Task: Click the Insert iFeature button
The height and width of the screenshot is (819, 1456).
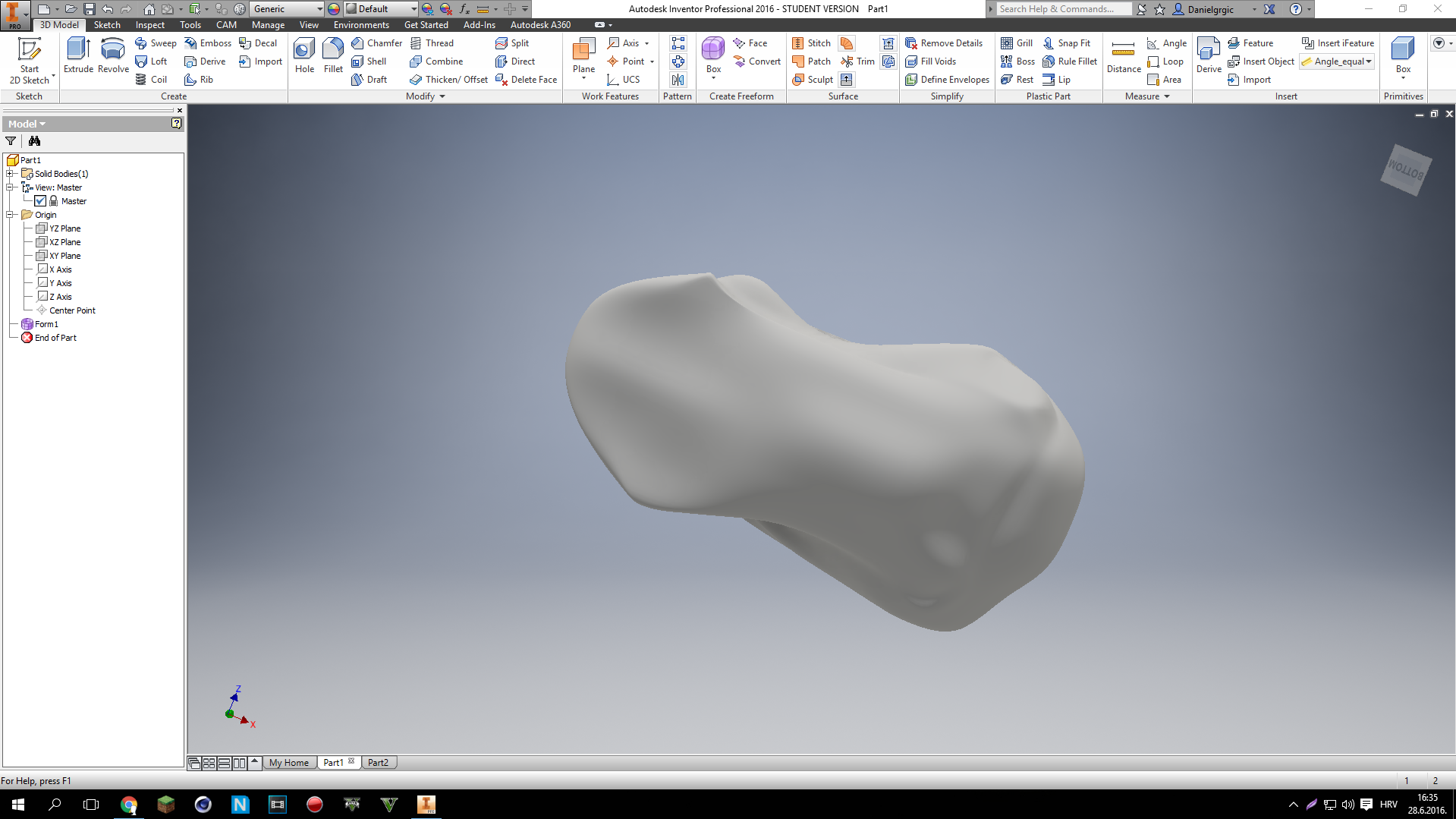Action: pyautogui.click(x=1338, y=43)
